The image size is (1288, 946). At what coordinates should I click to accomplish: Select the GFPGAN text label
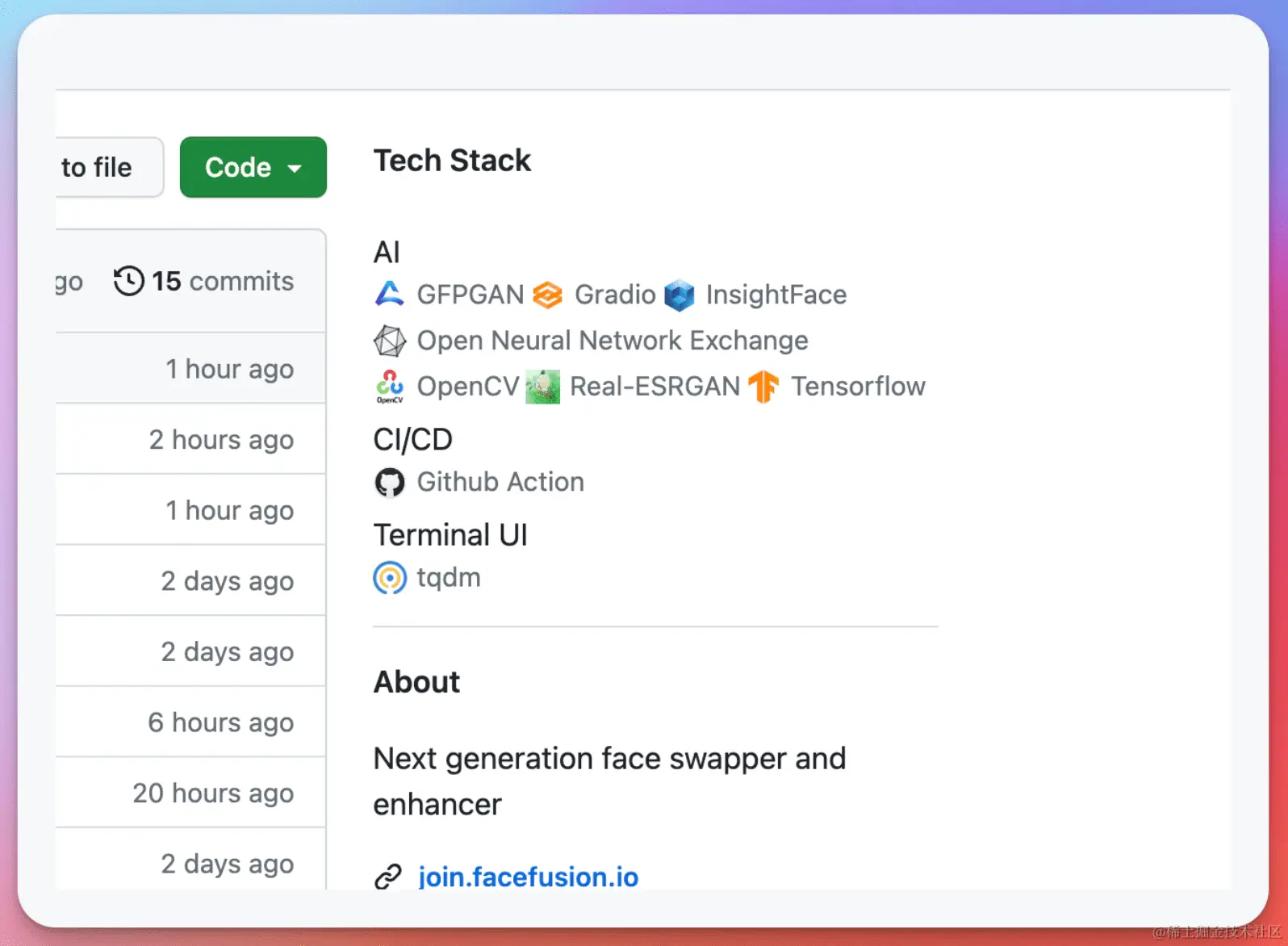(x=470, y=295)
